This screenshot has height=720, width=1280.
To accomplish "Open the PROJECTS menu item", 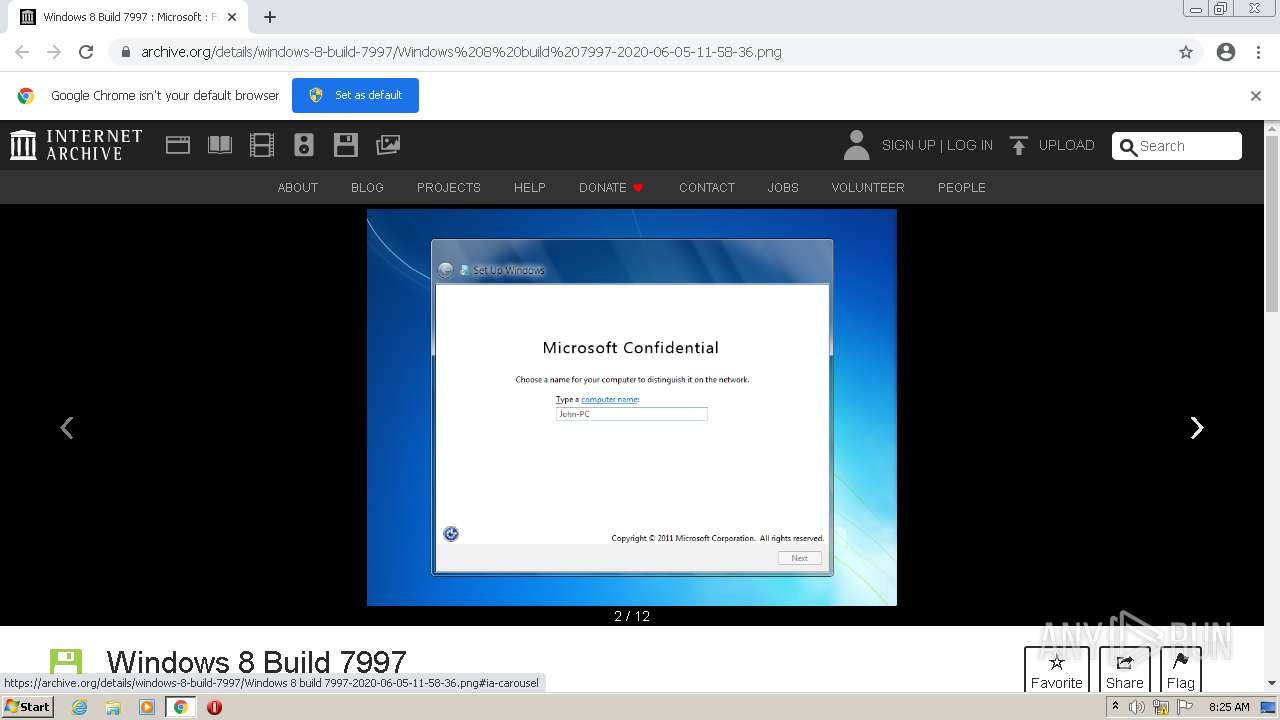I will pos(449,187).
